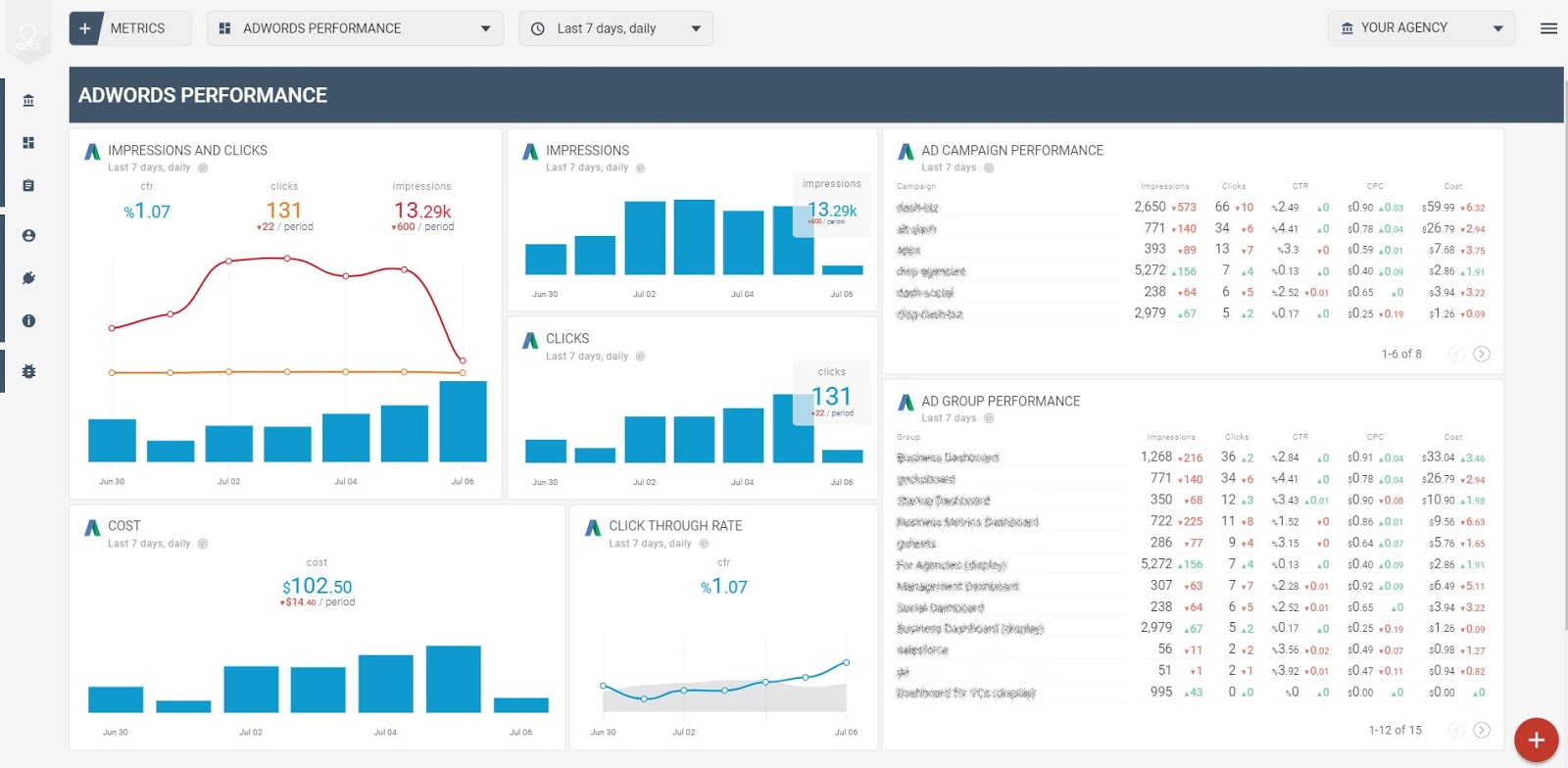The height and width of the screenshot is (768, 1568).
Task: Click the AdWords Performance page header title
Action: click(x=203, y=95)
